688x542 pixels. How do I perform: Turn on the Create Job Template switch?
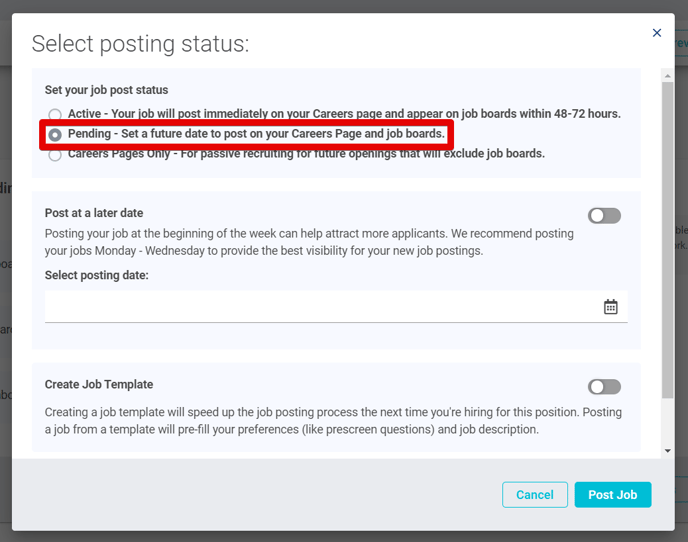(604, 387)
